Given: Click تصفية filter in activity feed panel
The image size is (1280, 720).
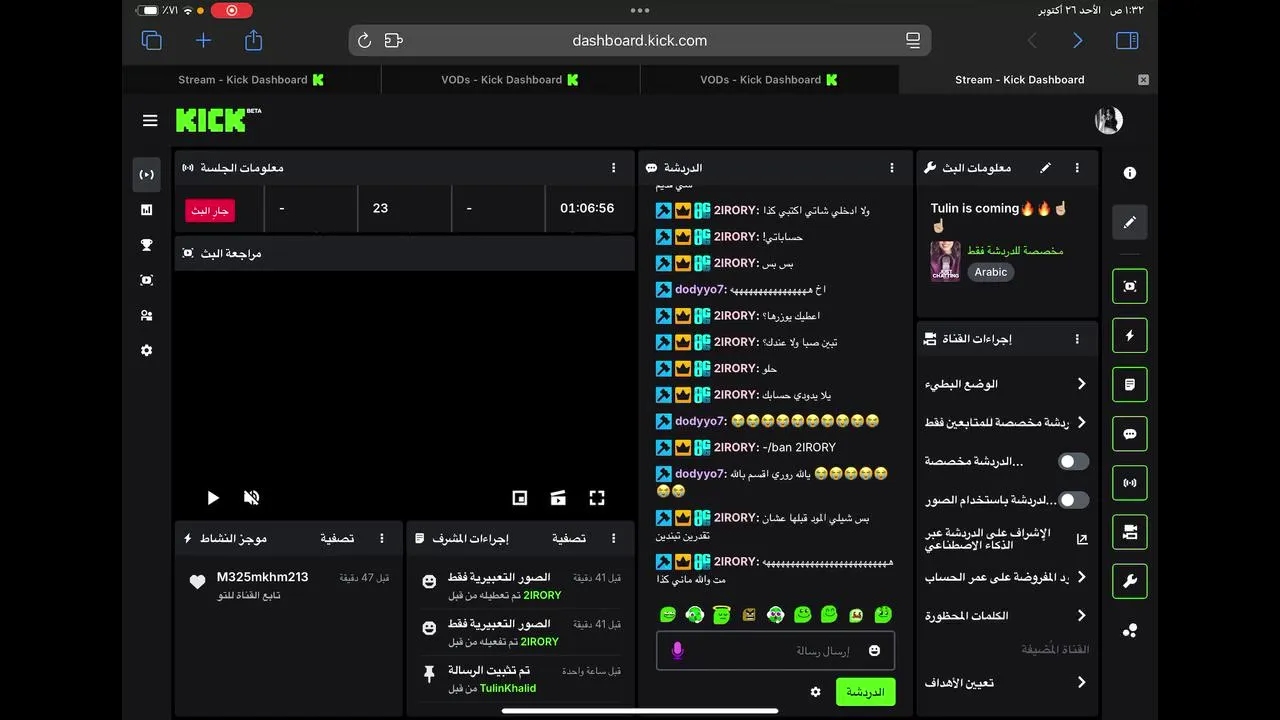Looking at the screenshot, I should 337,538.
